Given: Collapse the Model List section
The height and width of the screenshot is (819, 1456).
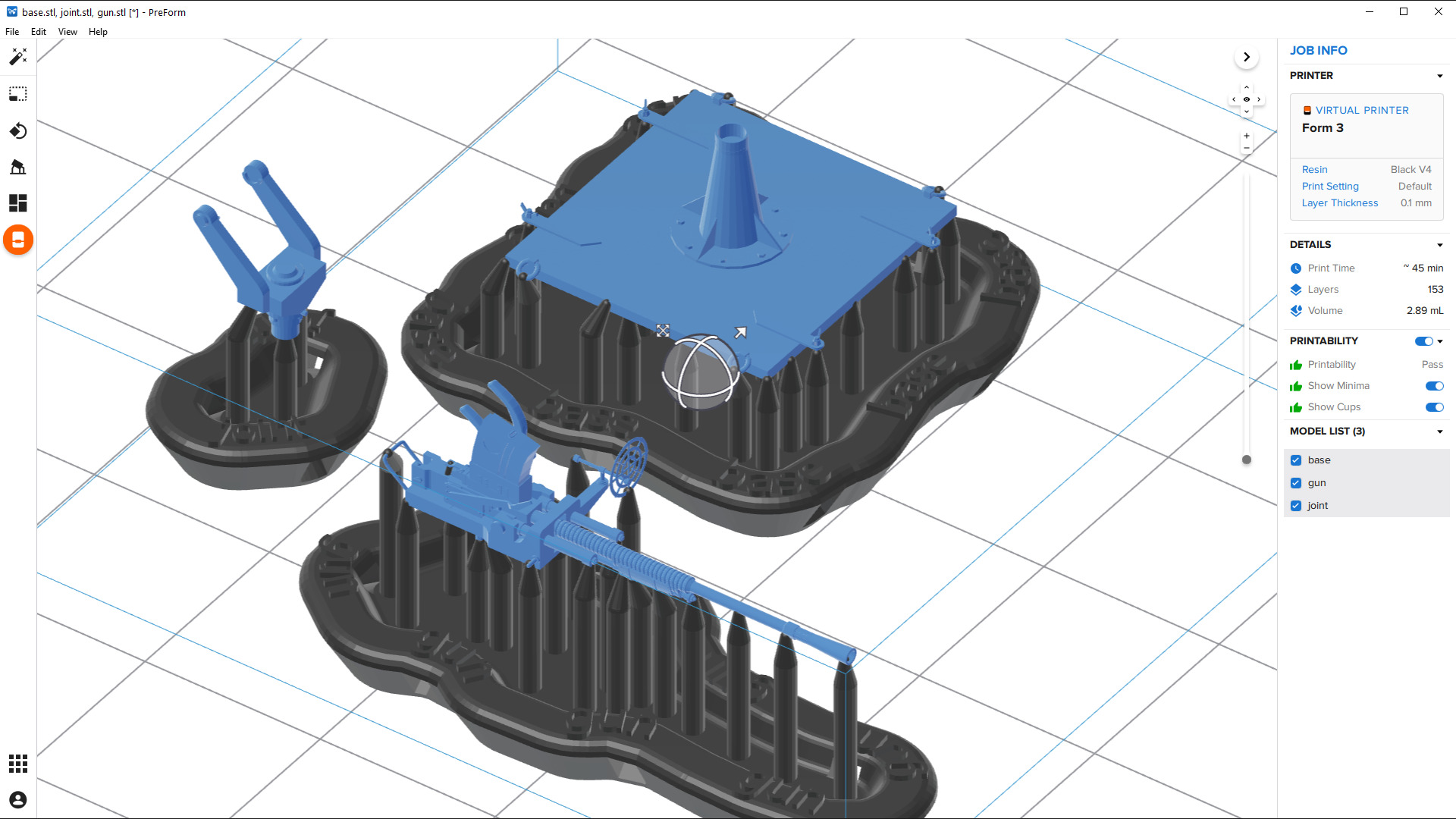Looking at the screenshot, I should pos(1439,431).
